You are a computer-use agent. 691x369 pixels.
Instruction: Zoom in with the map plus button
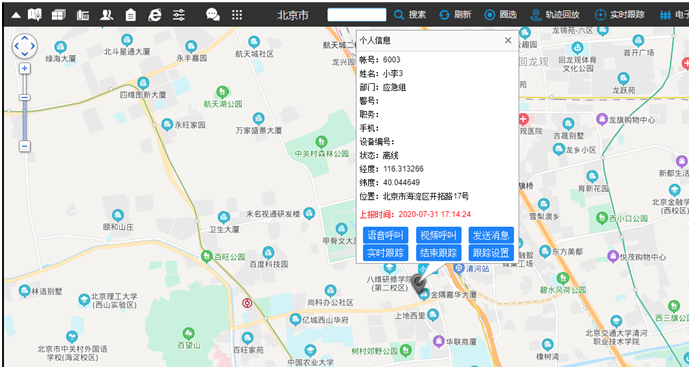tap(25, 68)
